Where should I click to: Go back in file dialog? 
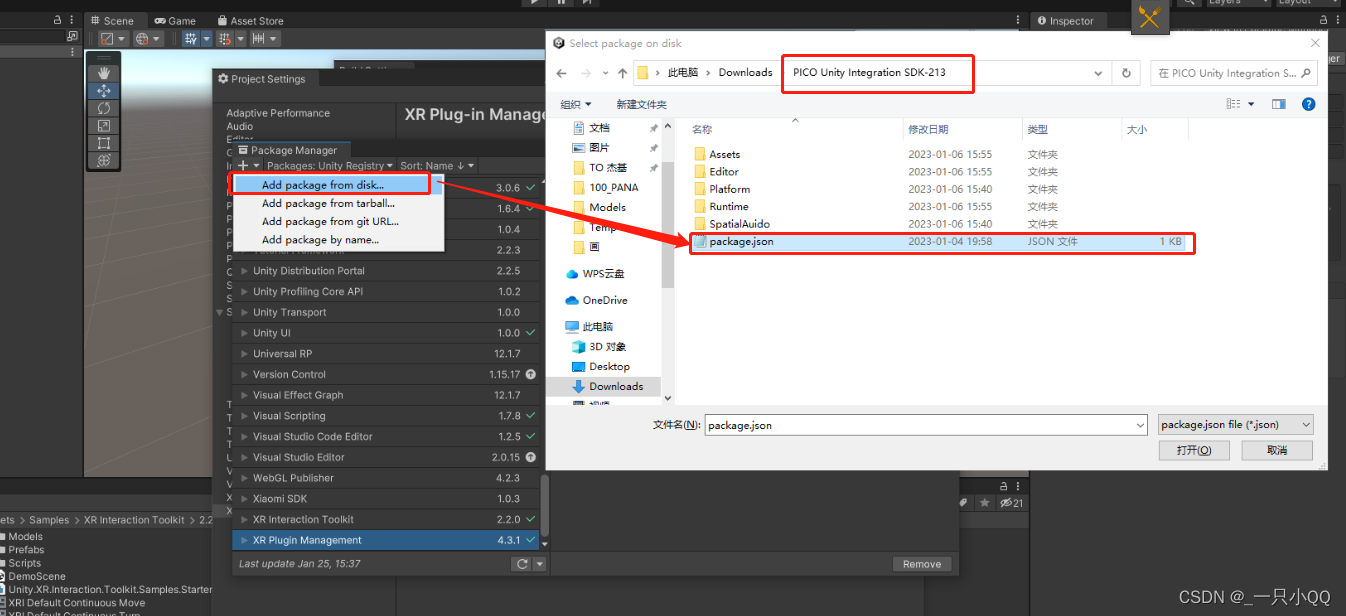coord(562,73)
